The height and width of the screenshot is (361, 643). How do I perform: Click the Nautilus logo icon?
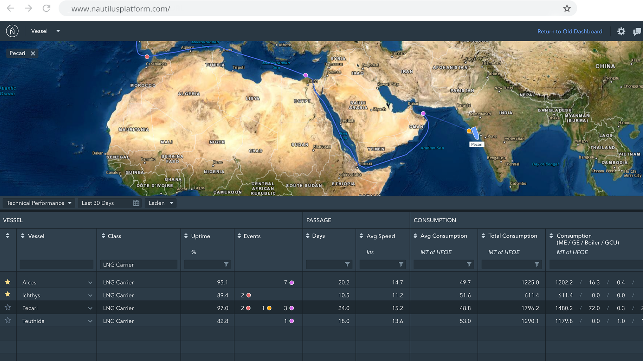[x=12, y=31]
